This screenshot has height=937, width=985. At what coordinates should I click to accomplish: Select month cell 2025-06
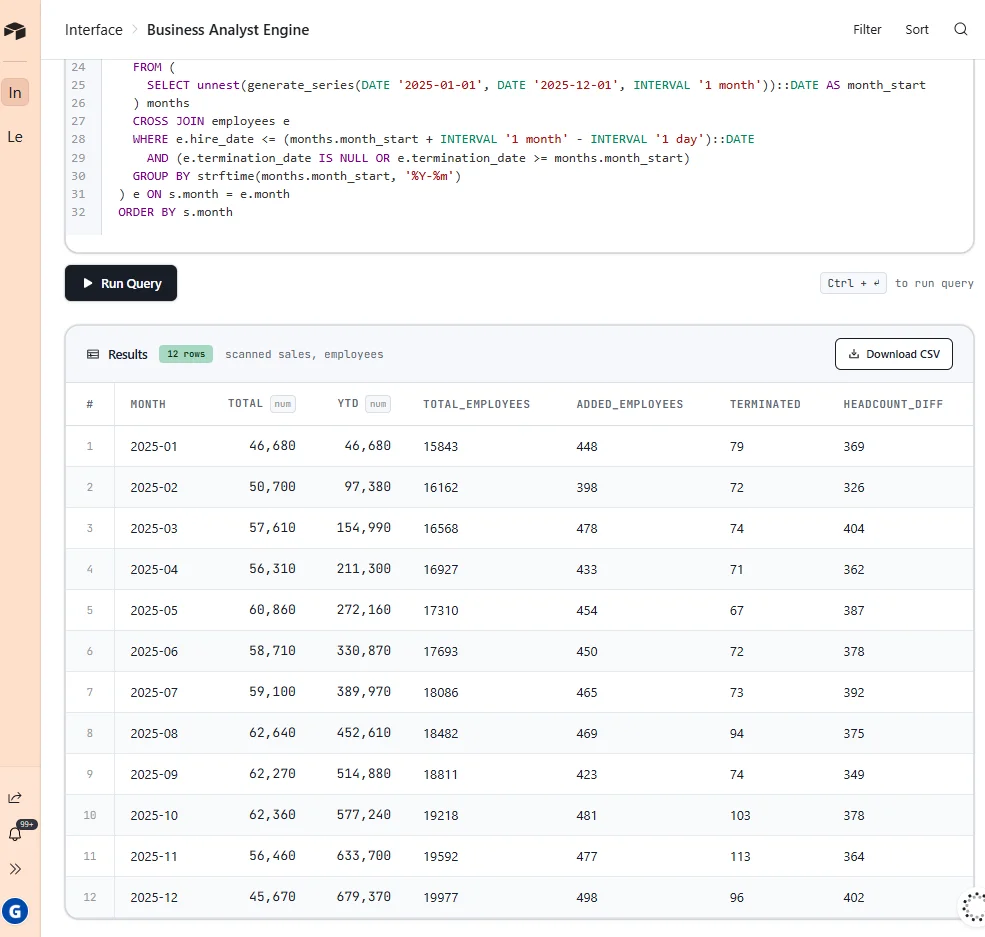point(154,652)
